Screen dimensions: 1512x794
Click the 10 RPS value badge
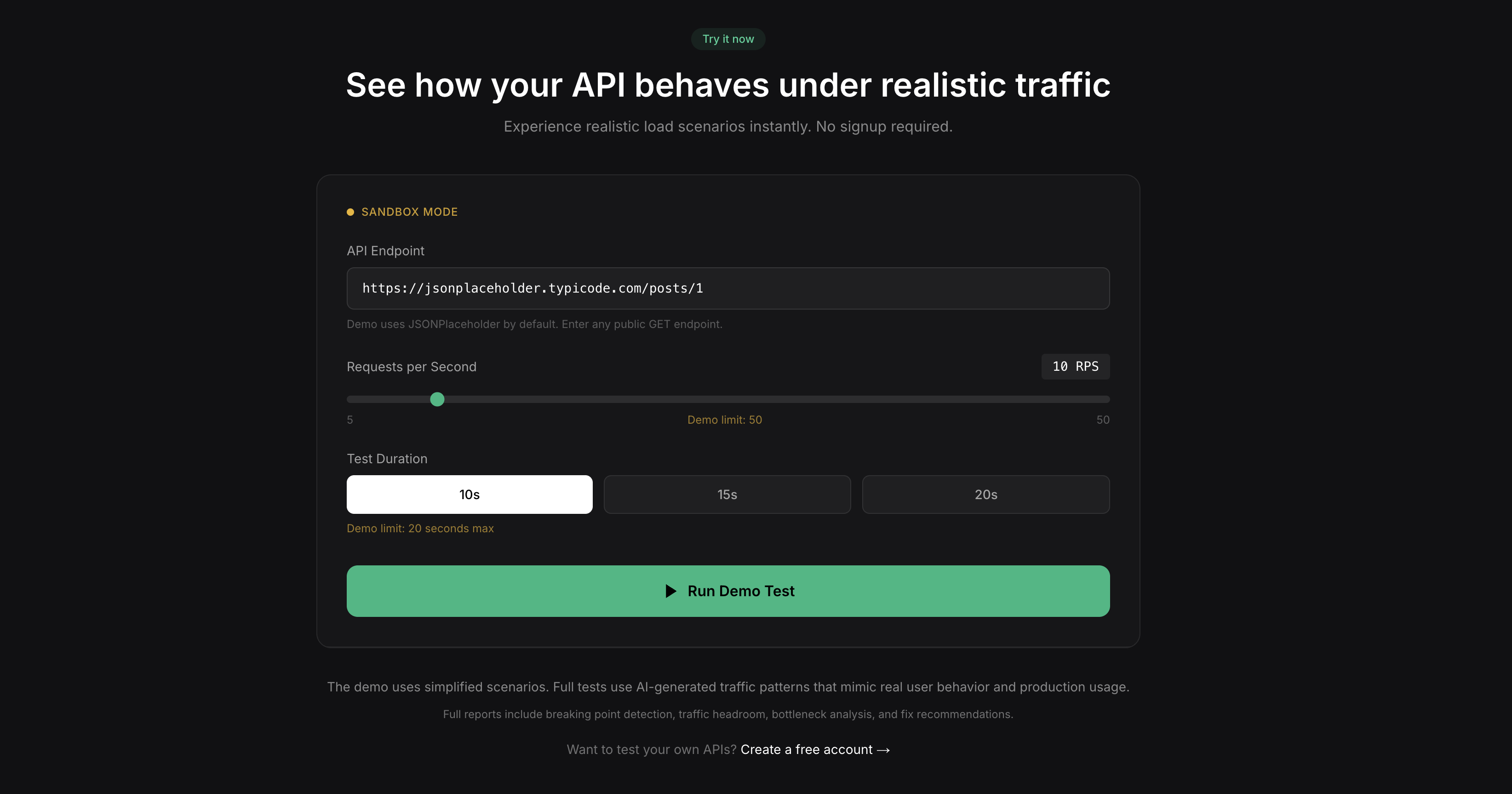click(x=1075, y=367)
